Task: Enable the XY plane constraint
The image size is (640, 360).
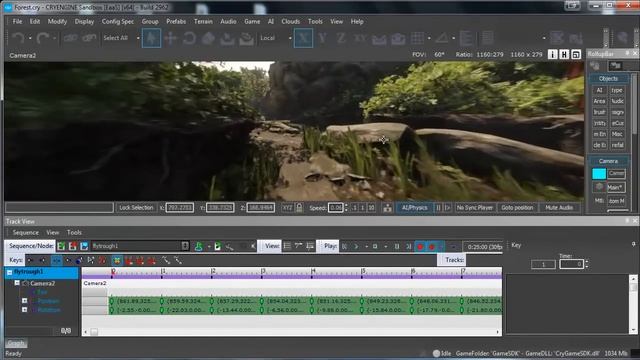Action: click(360, 38)
